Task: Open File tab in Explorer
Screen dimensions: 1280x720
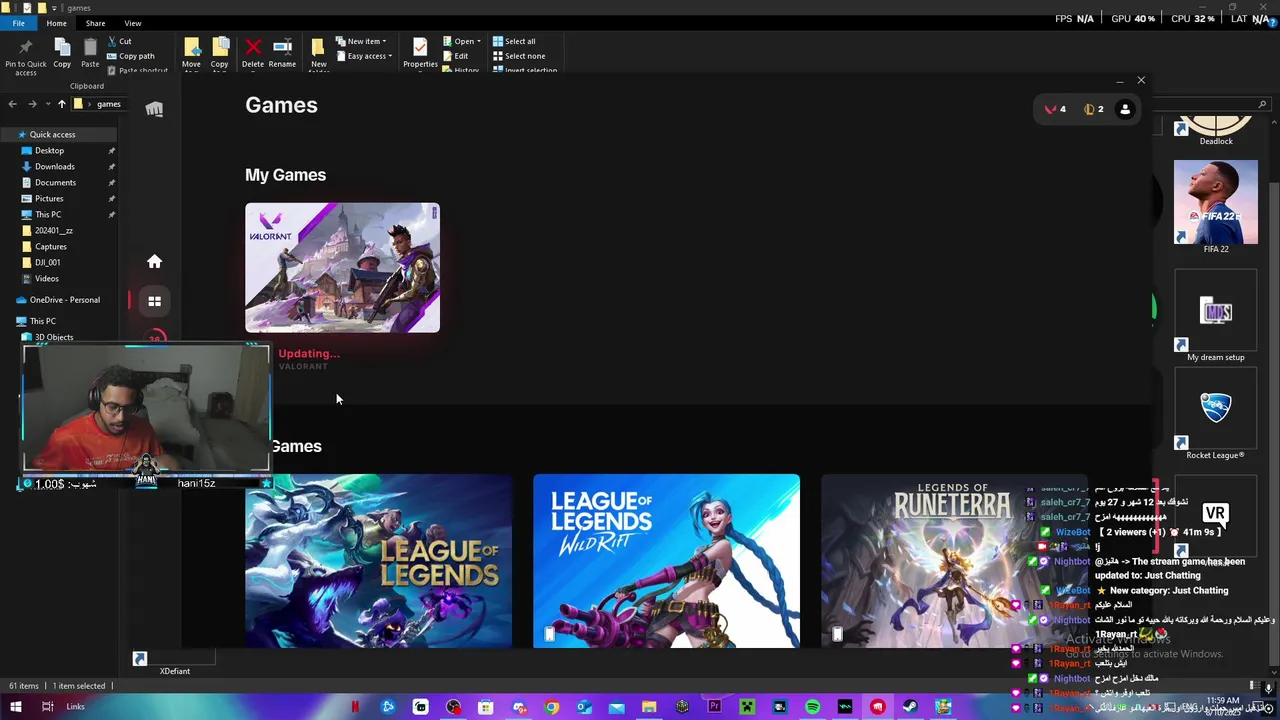Action: click(18, 23)
